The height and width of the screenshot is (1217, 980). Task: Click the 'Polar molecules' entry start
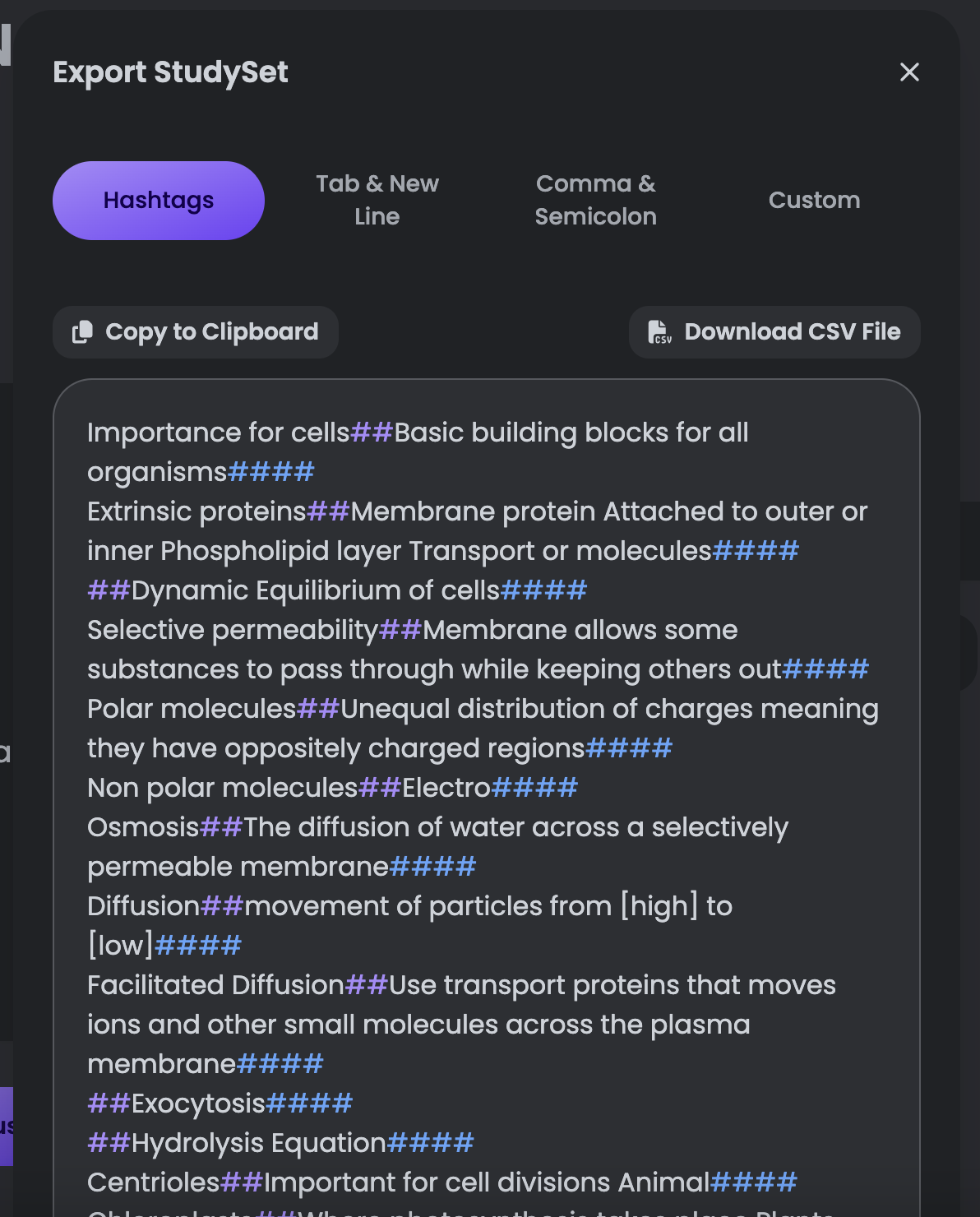[x=192, y=709]
